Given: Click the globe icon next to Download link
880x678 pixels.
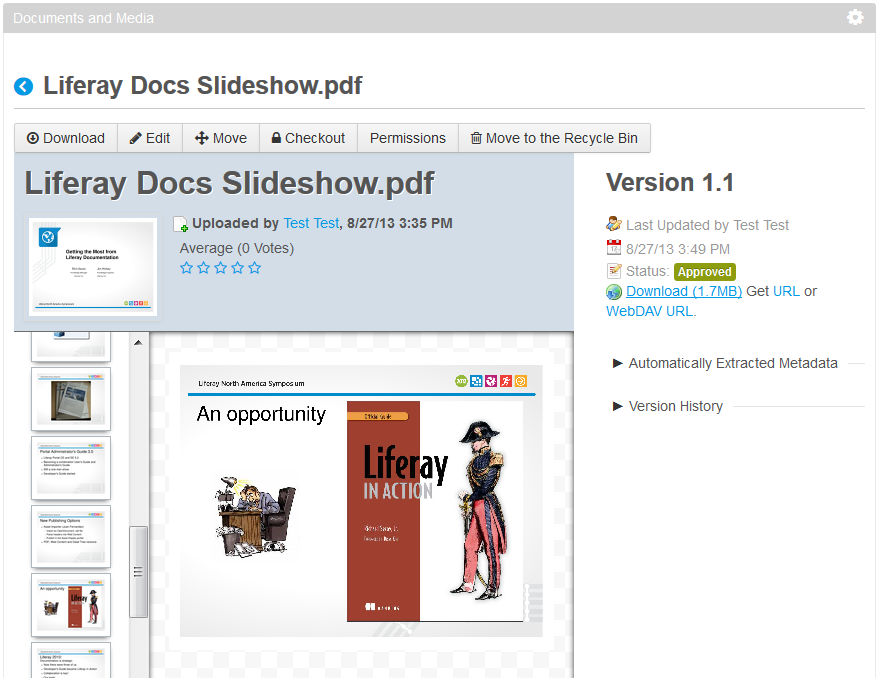Looking at the screenshot, I should 614,292.
